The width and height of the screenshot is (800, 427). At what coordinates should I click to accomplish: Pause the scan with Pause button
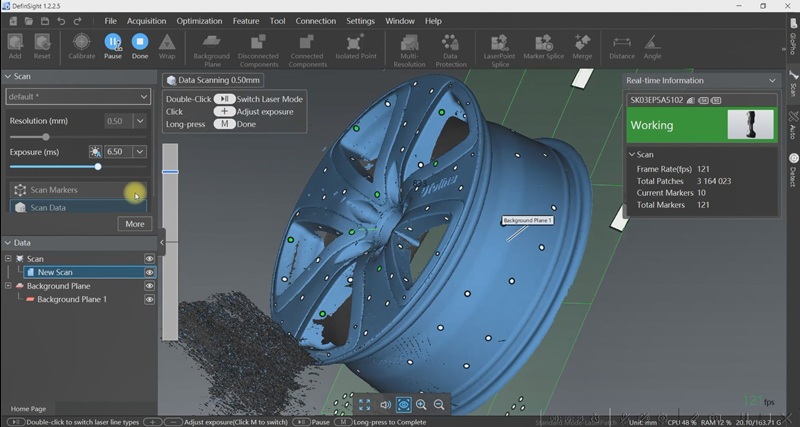click(113, 43)
